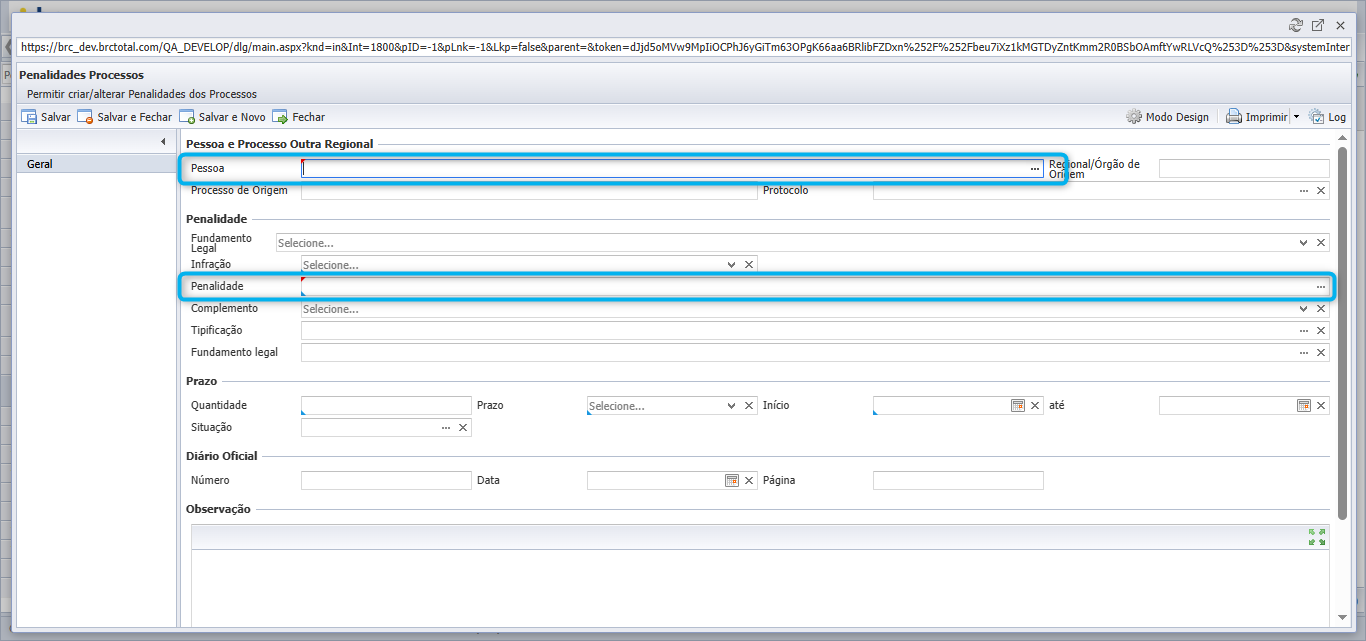Open the Situação lookup ellipsis

(x=446, y=428)
